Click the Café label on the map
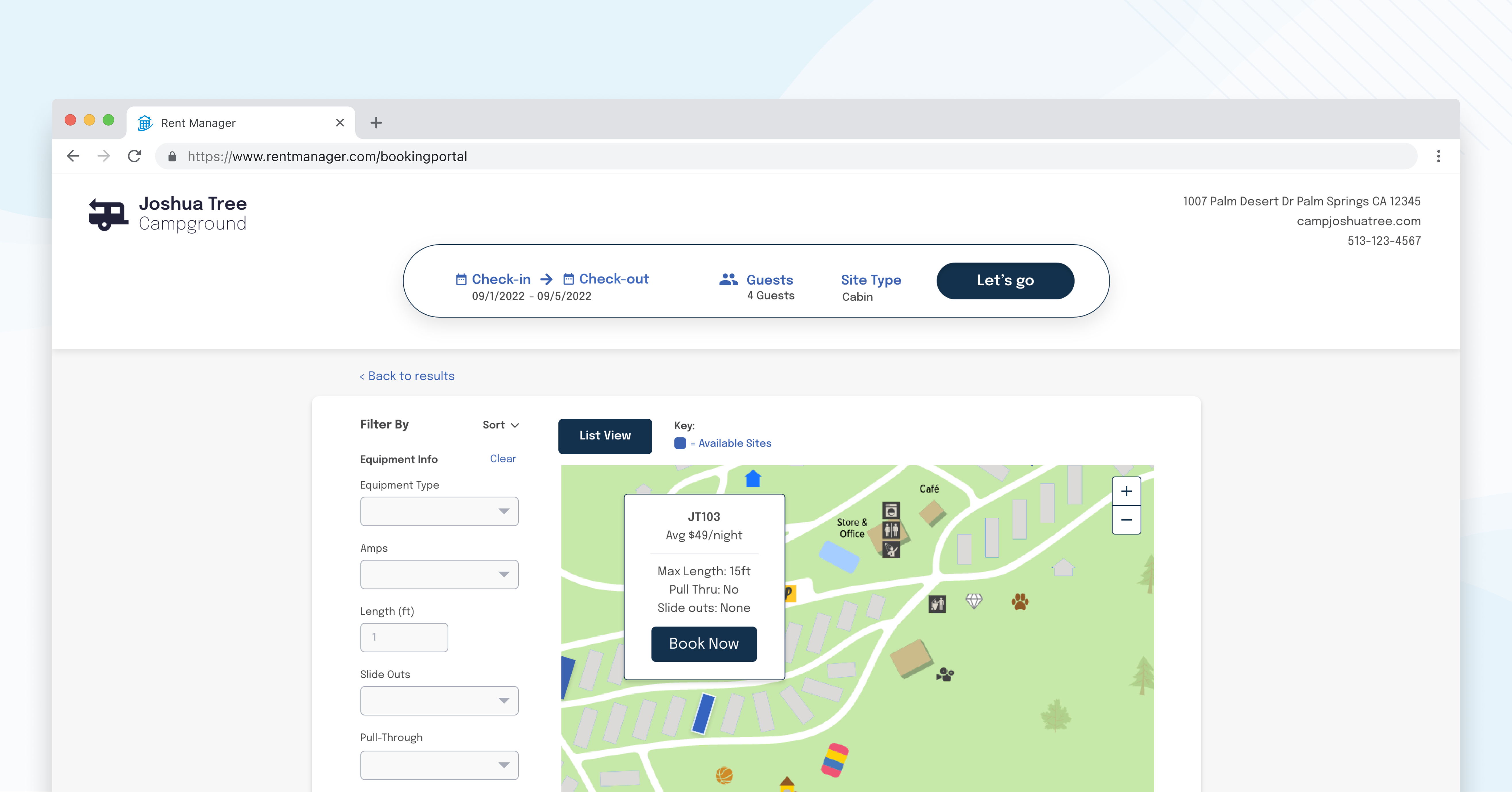Image resolution: width=1512 pixels, height=792 pixels. pos(929,489)
